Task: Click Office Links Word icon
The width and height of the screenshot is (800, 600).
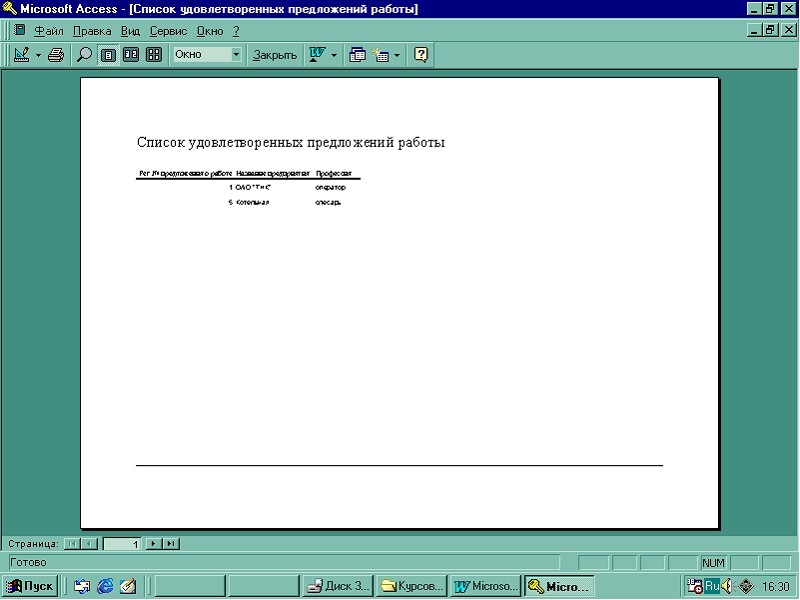Action: [317, 55]
